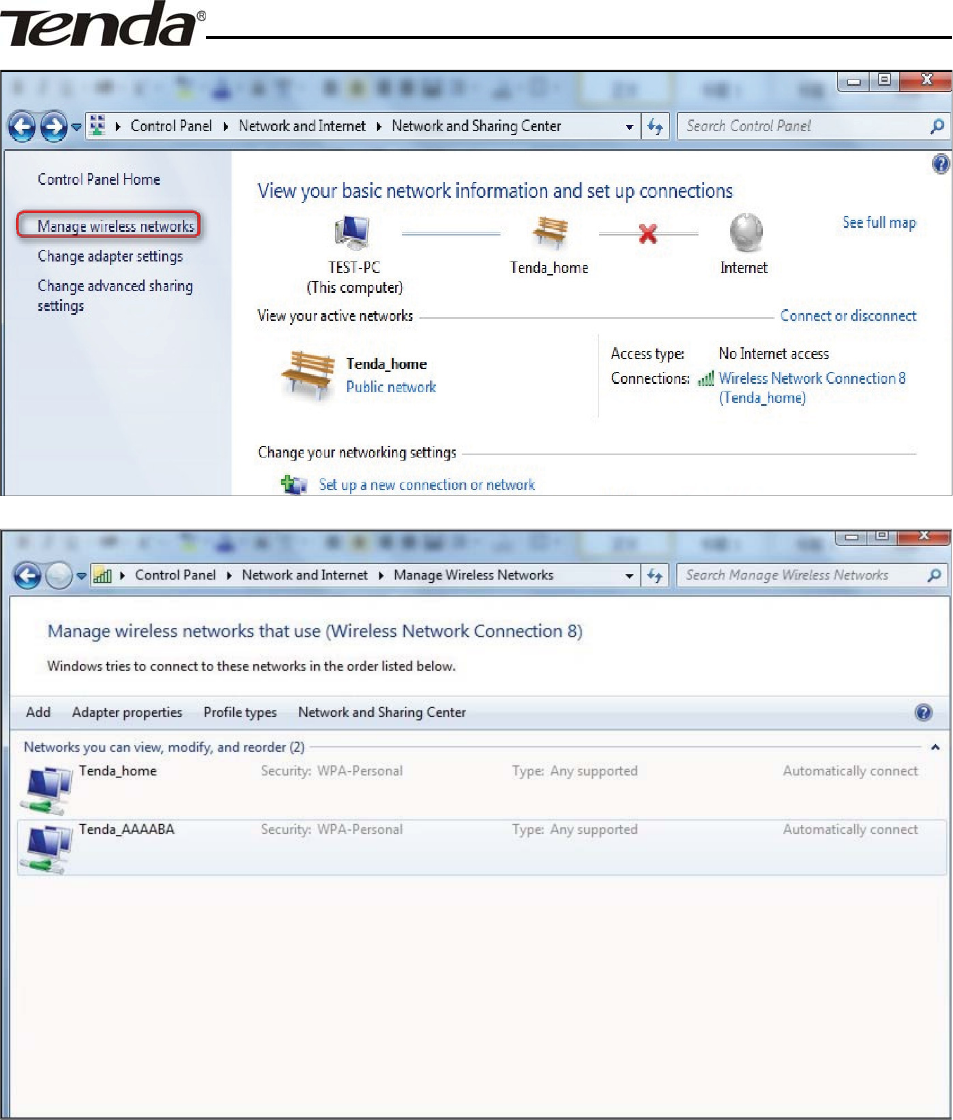Click the red X connection error icon
The width and height of the screenshot is (953, 1120).
[648, 234]
